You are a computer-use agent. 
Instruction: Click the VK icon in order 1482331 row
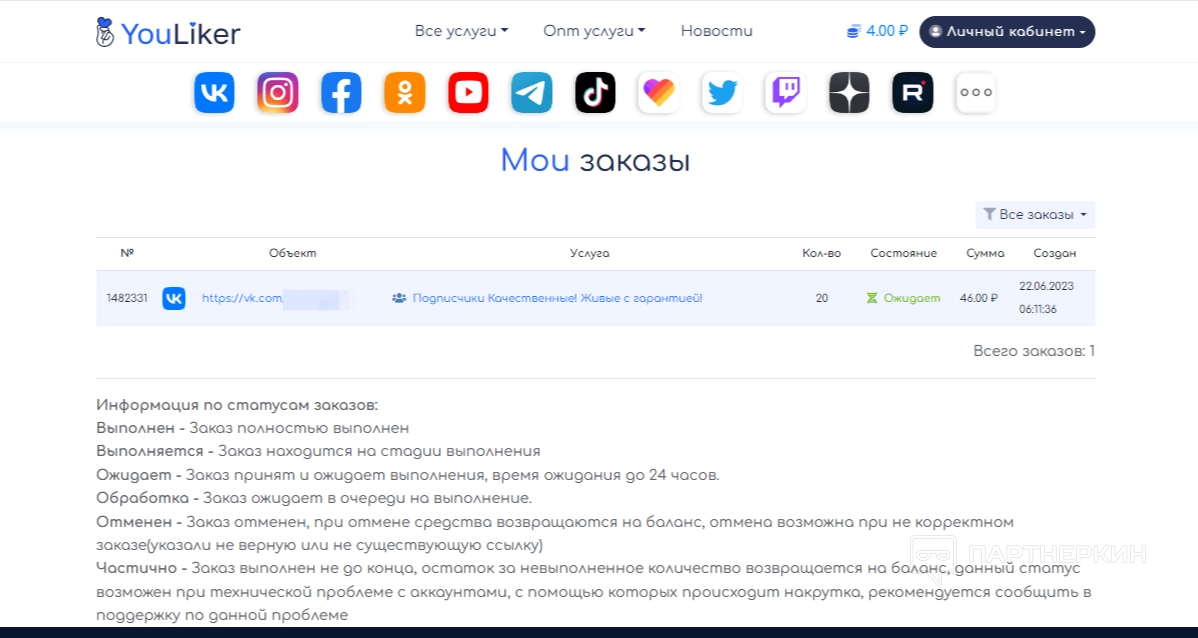173,298
